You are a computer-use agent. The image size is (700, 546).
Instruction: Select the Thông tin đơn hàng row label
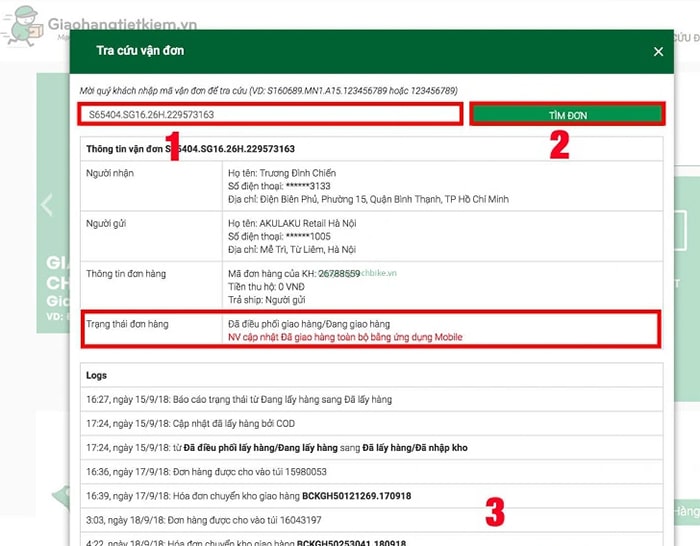coord(126,273)
